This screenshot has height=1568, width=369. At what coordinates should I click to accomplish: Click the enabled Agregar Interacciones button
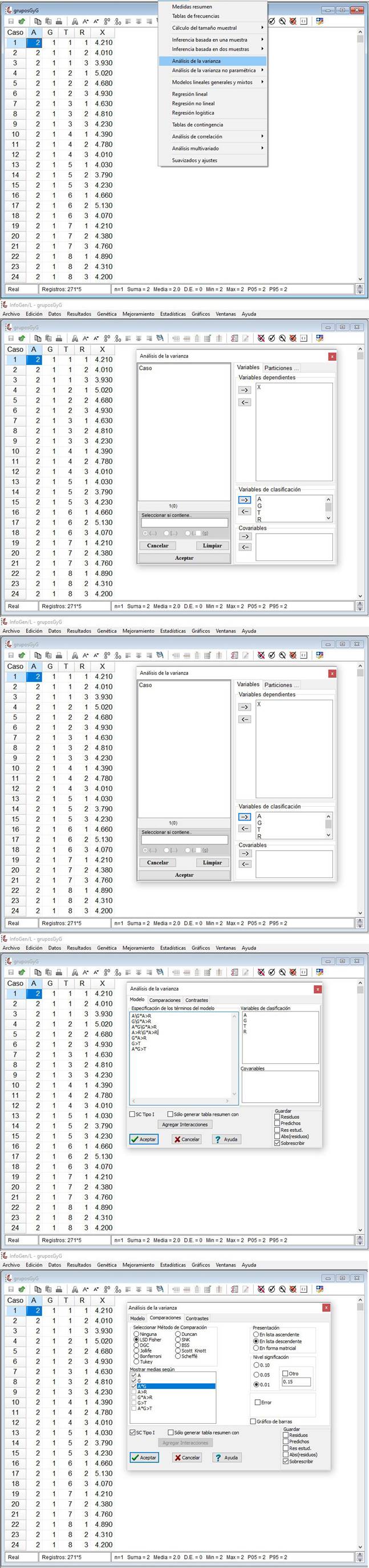click(x=185, y=1124)
